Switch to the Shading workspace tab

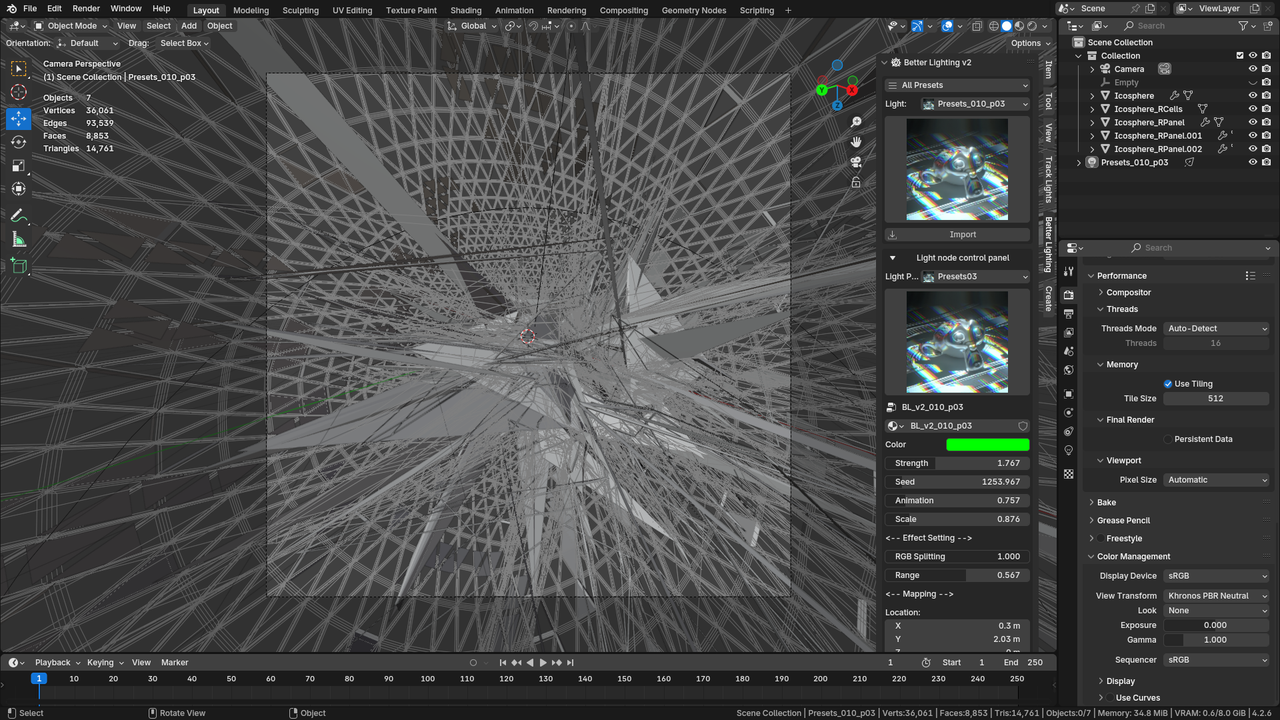pyautogui.click(x=465, y=10)
